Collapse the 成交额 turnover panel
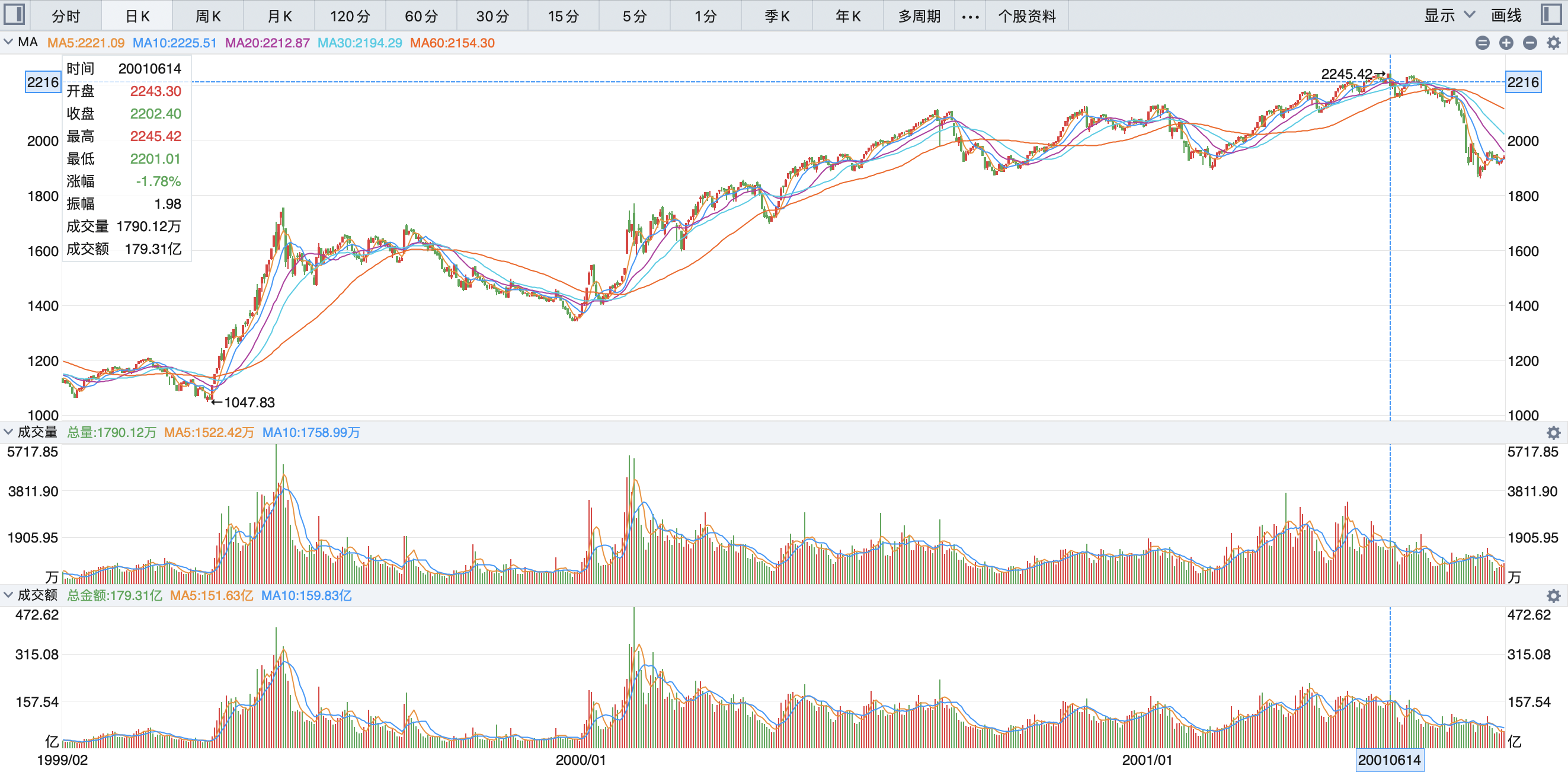The image size is (1568, 772). point(8,594)
